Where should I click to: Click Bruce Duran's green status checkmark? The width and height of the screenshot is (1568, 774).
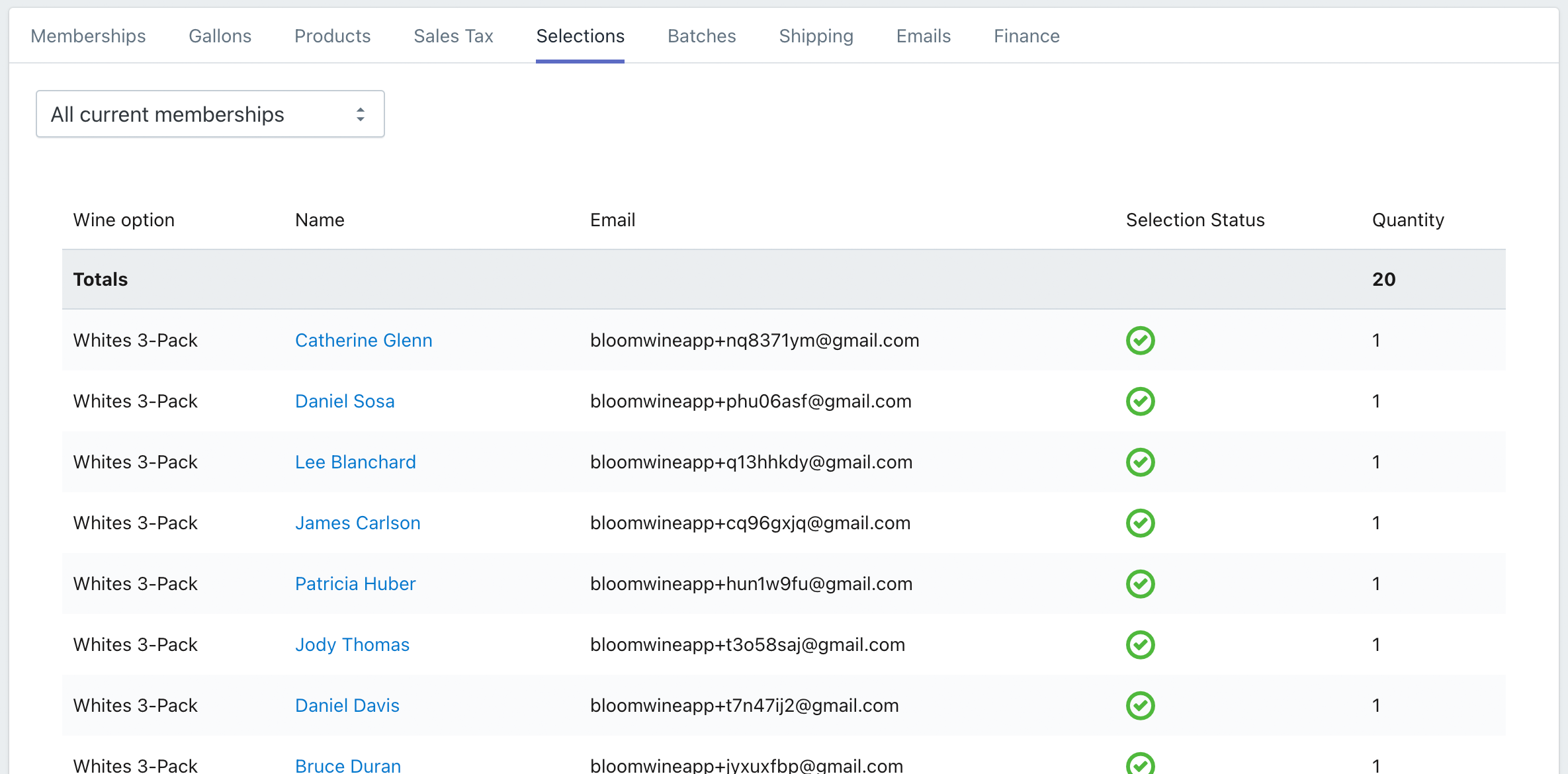1140,764
